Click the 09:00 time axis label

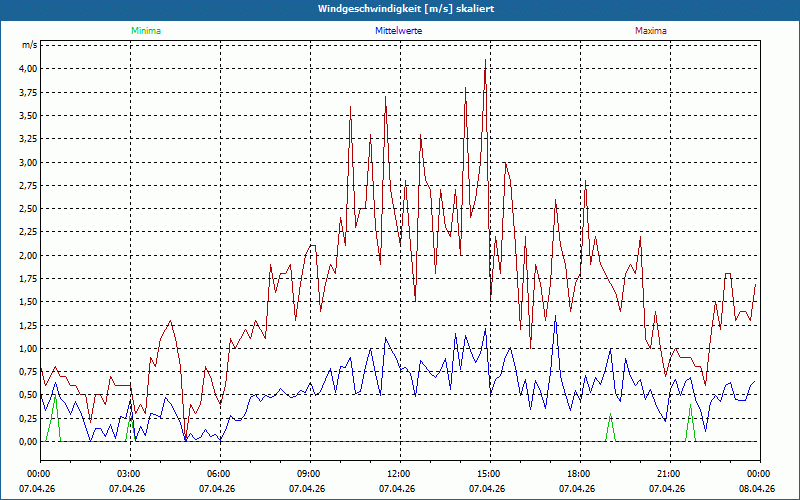tap(309, 474)
